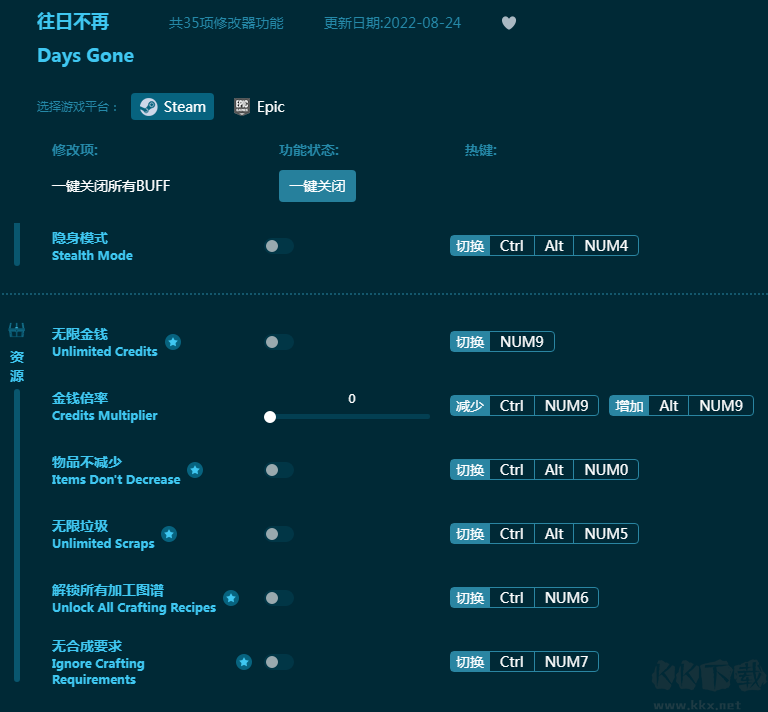Click the Steam logo icon
Screen dimensions: 768x712
point(148,107)
